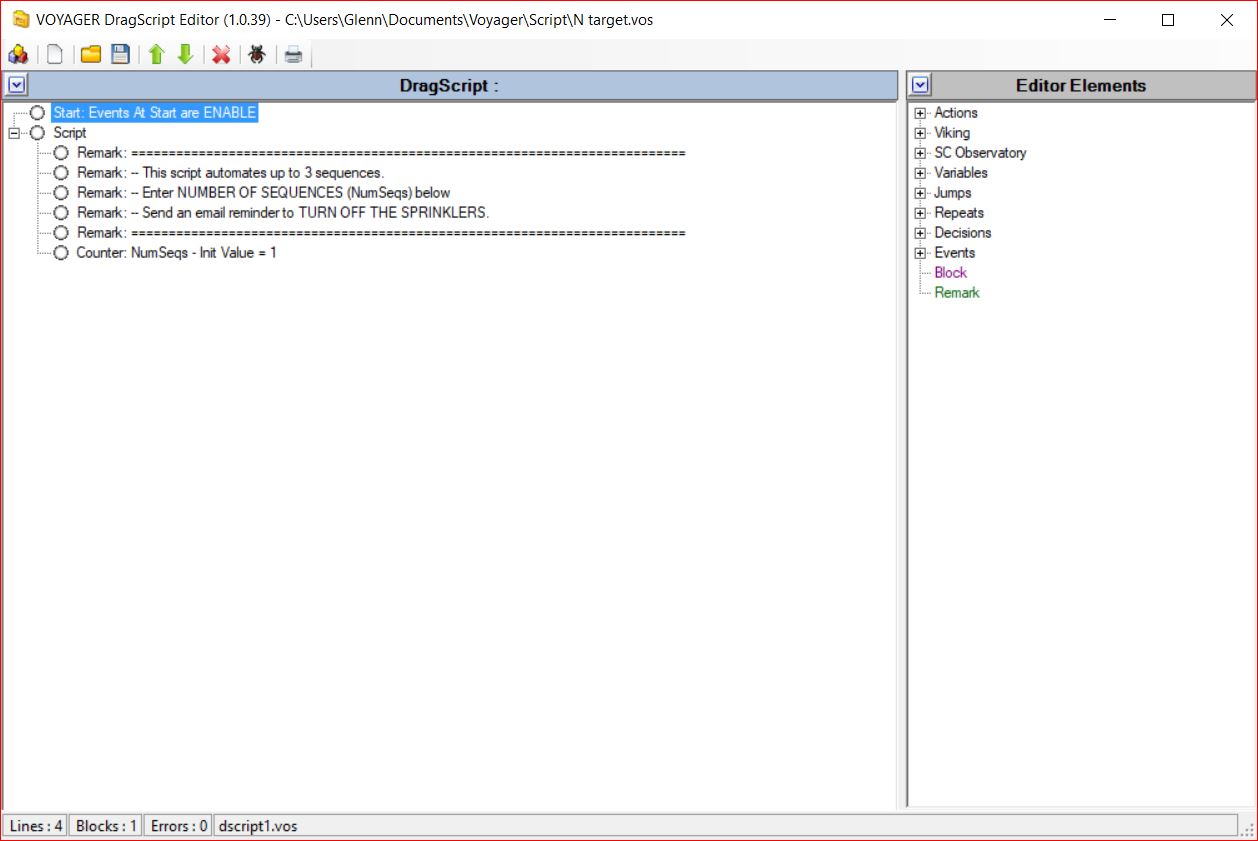Create a new blank script
This screenshot has width=1258, height=841.
click(55, 54)
